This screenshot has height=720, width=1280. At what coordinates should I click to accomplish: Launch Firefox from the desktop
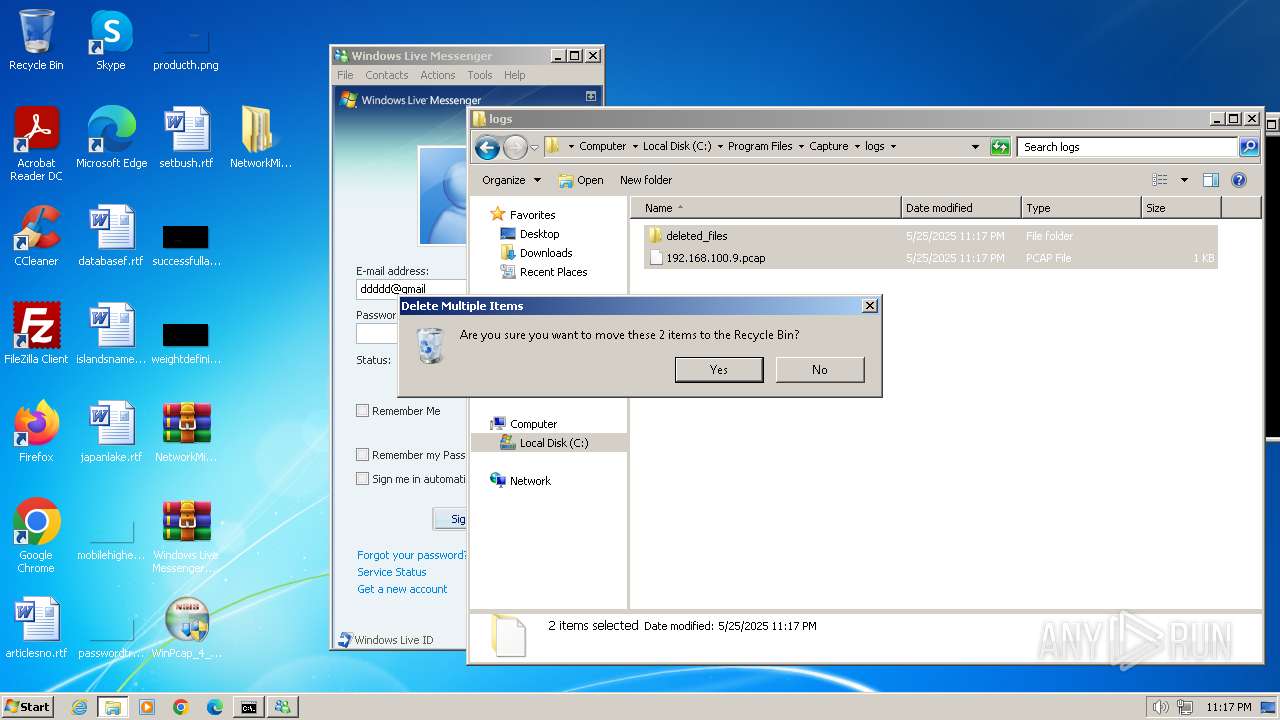36,432
